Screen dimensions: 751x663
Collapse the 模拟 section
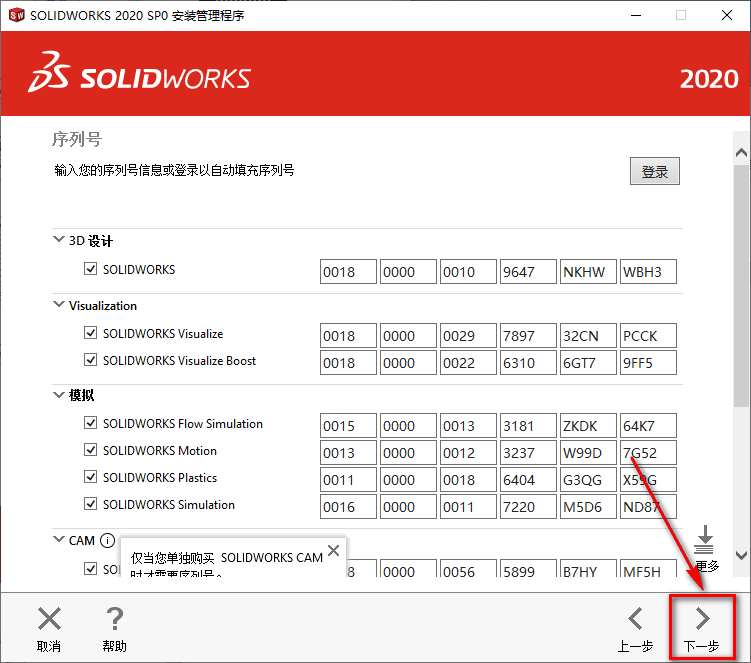click(58, 395)
